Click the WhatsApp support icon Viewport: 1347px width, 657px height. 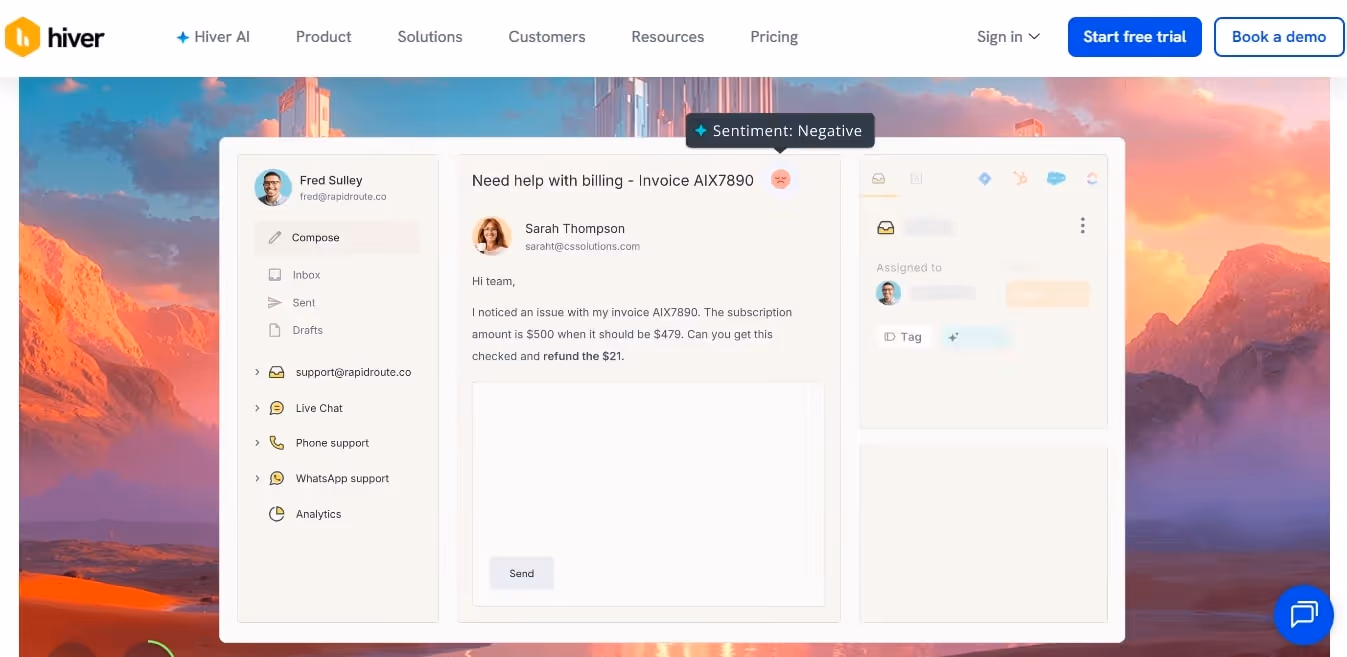coord(277,479)
